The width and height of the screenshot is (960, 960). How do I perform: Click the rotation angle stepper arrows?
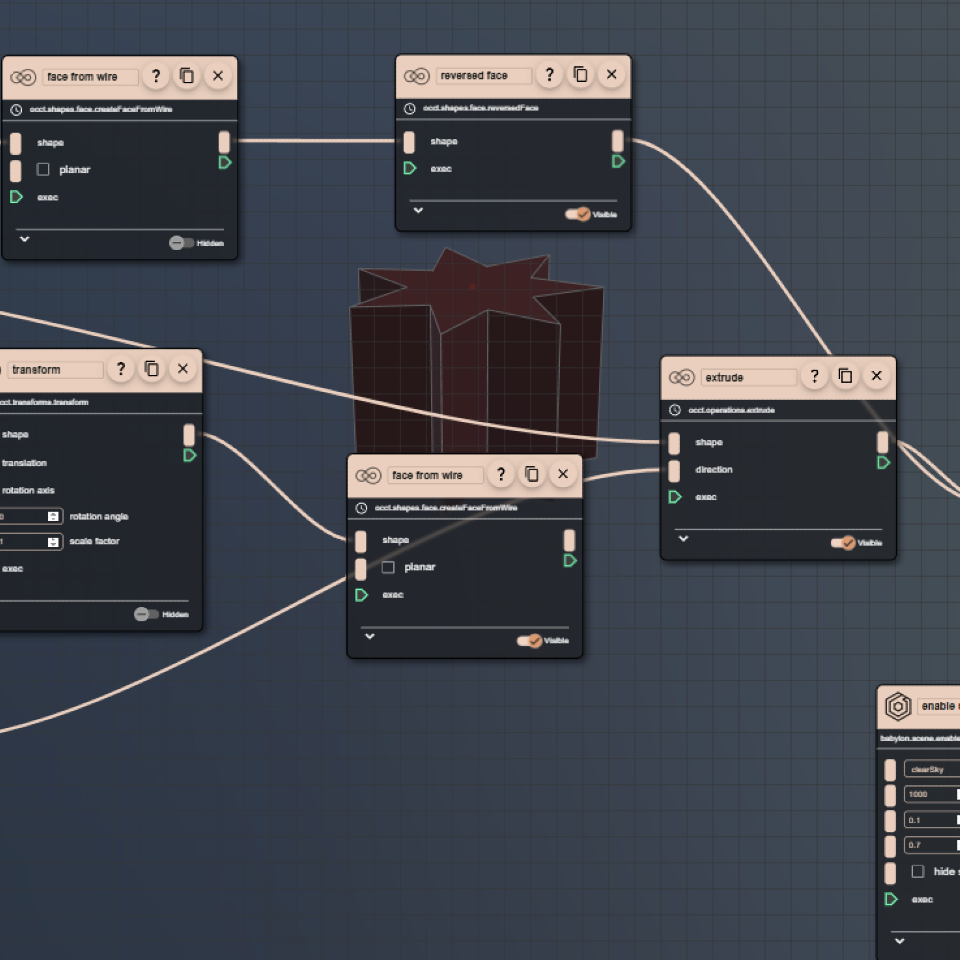pos(53,517)
